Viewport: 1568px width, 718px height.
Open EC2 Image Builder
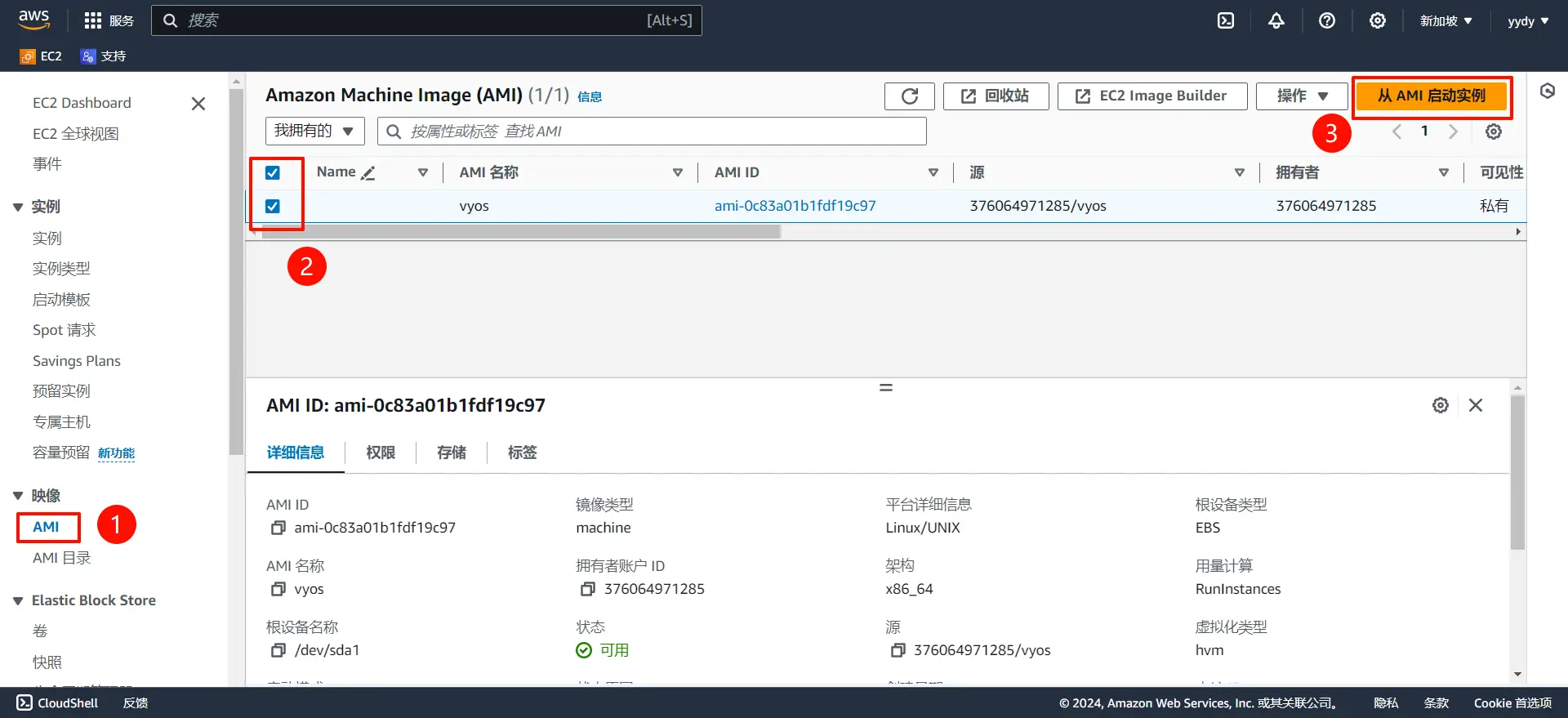[1152, 96]
